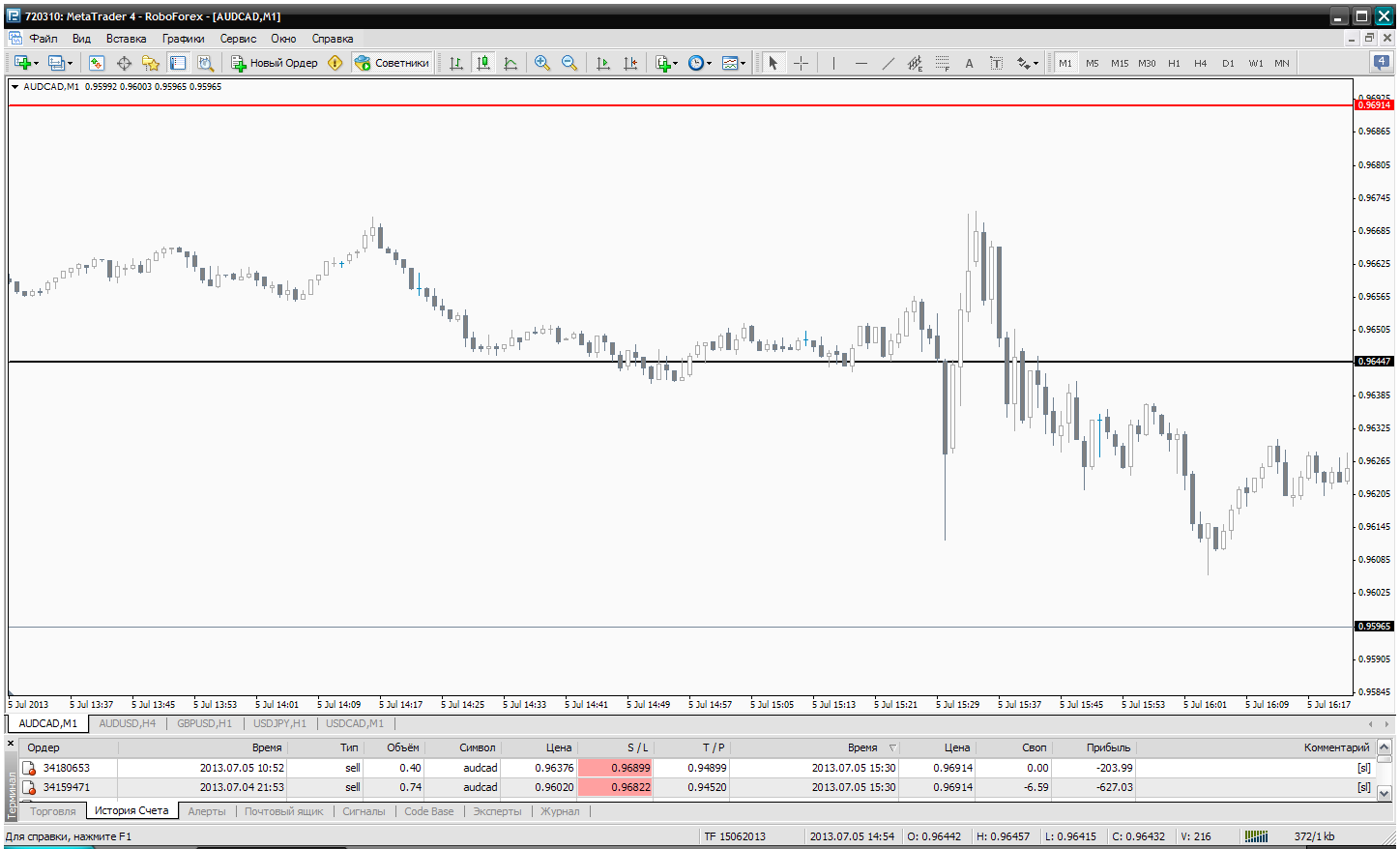Open the Сервис menu
1400x849 pixels.
238,39
